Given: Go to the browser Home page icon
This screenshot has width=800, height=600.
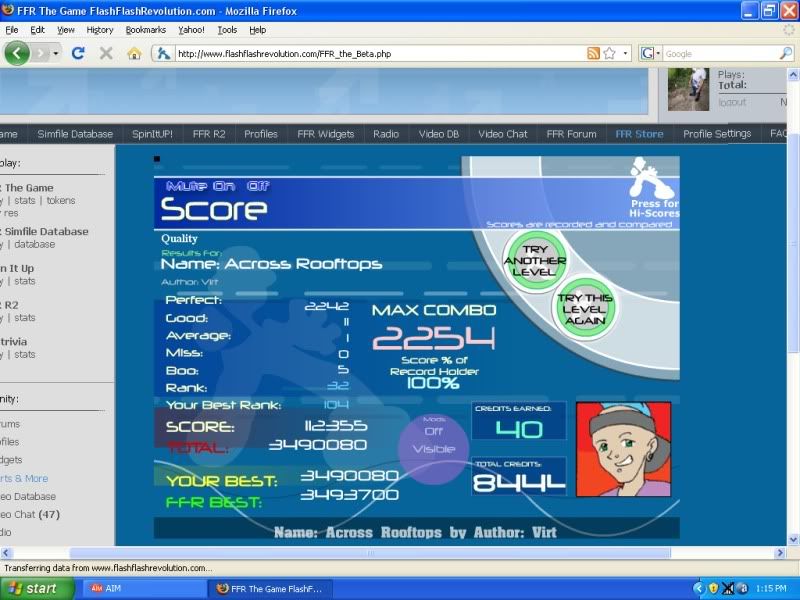Looking at the screenshot, I should [x=134, y=53].
